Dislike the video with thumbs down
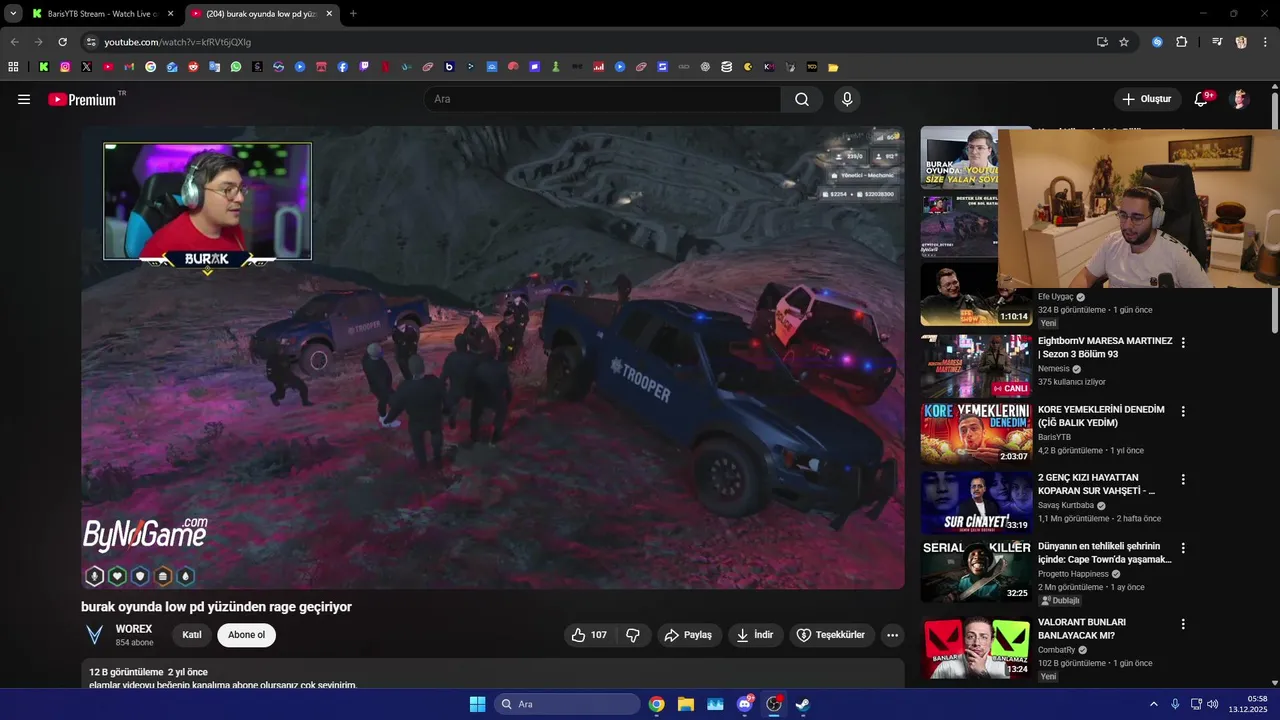 pyautogui.click(x=633, y=635)
